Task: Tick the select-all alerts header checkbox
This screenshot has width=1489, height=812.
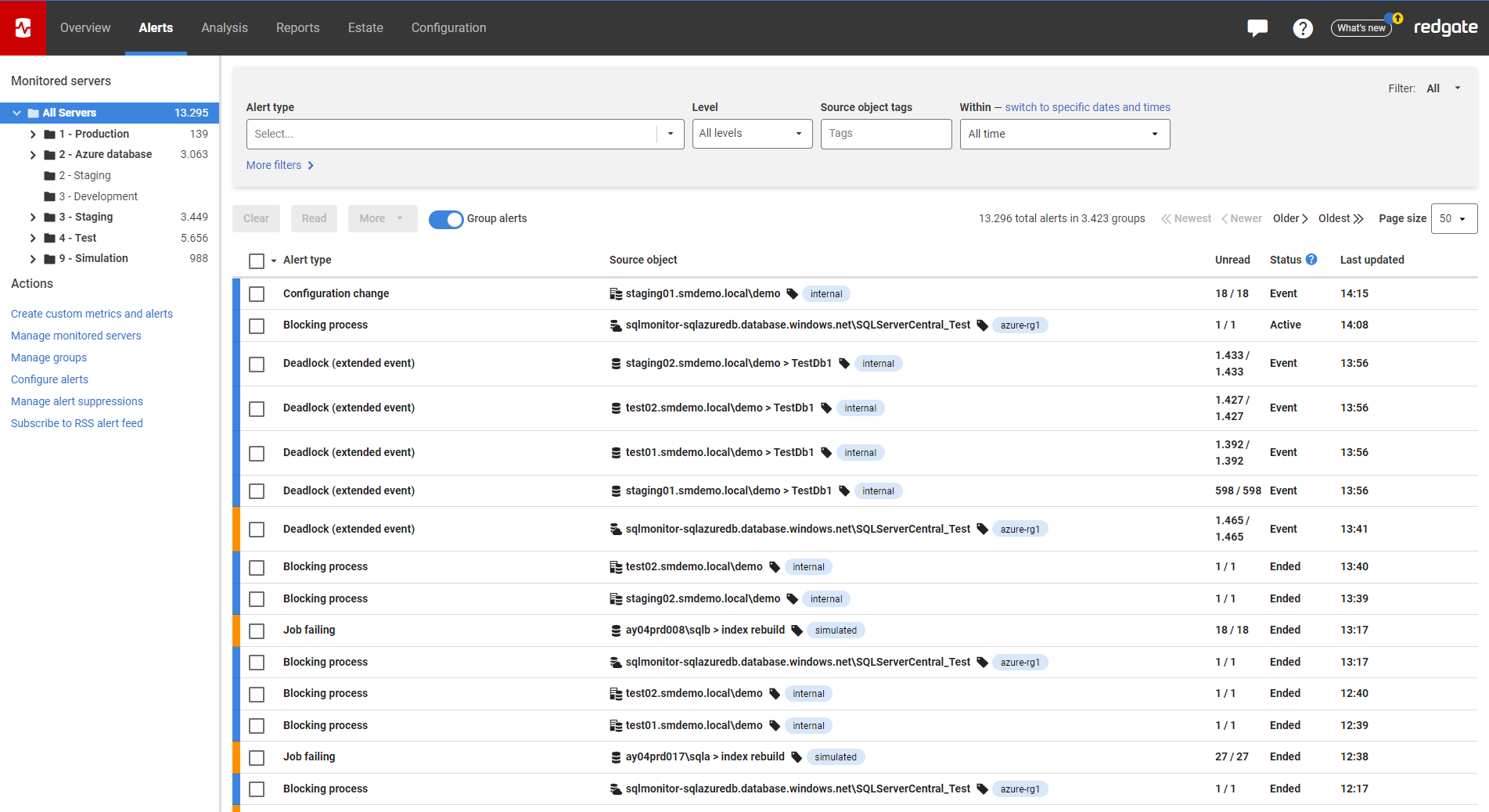Action: (x=257, y=260)
